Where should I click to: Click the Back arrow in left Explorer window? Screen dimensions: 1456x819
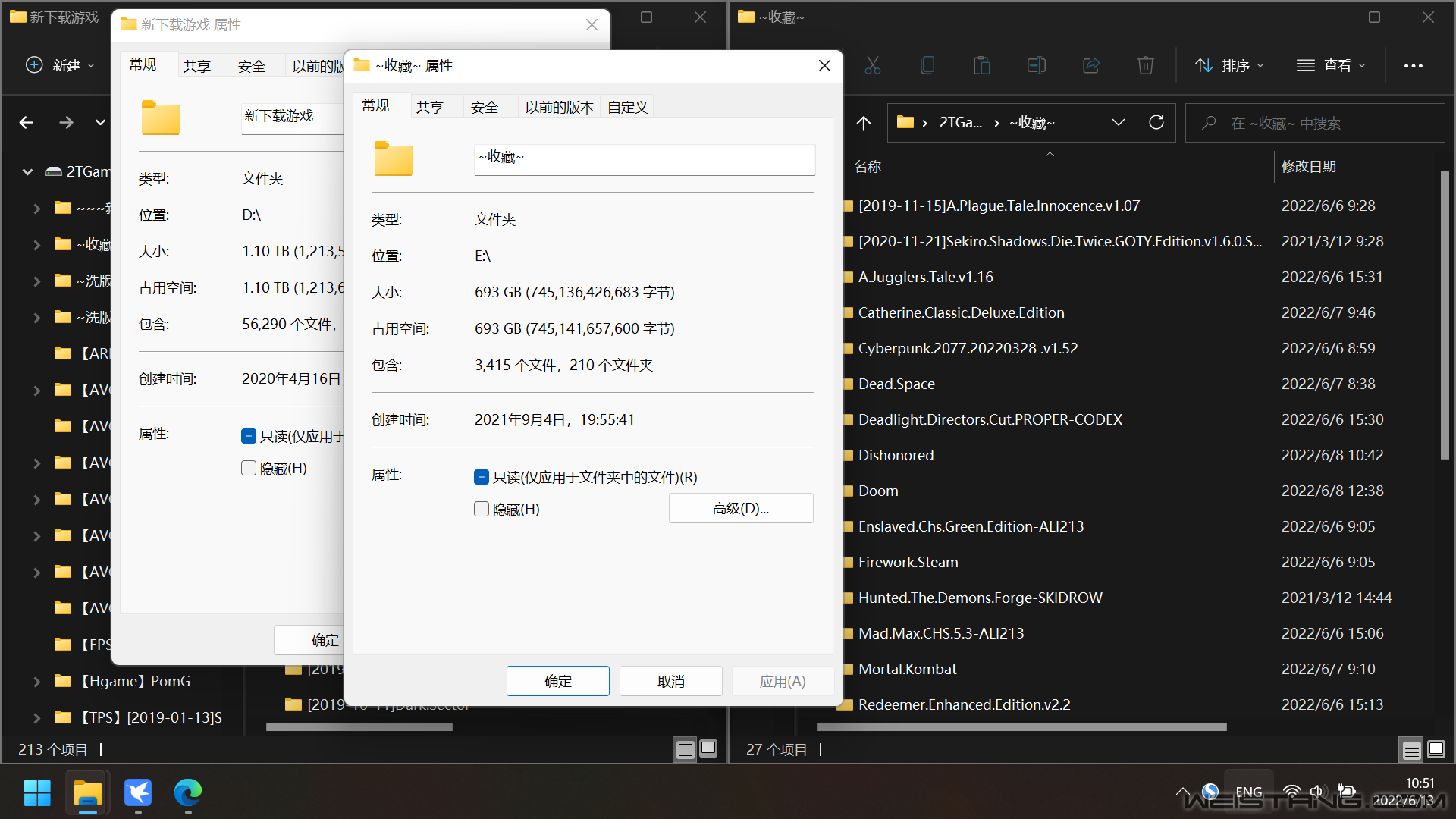click(27, 122)
